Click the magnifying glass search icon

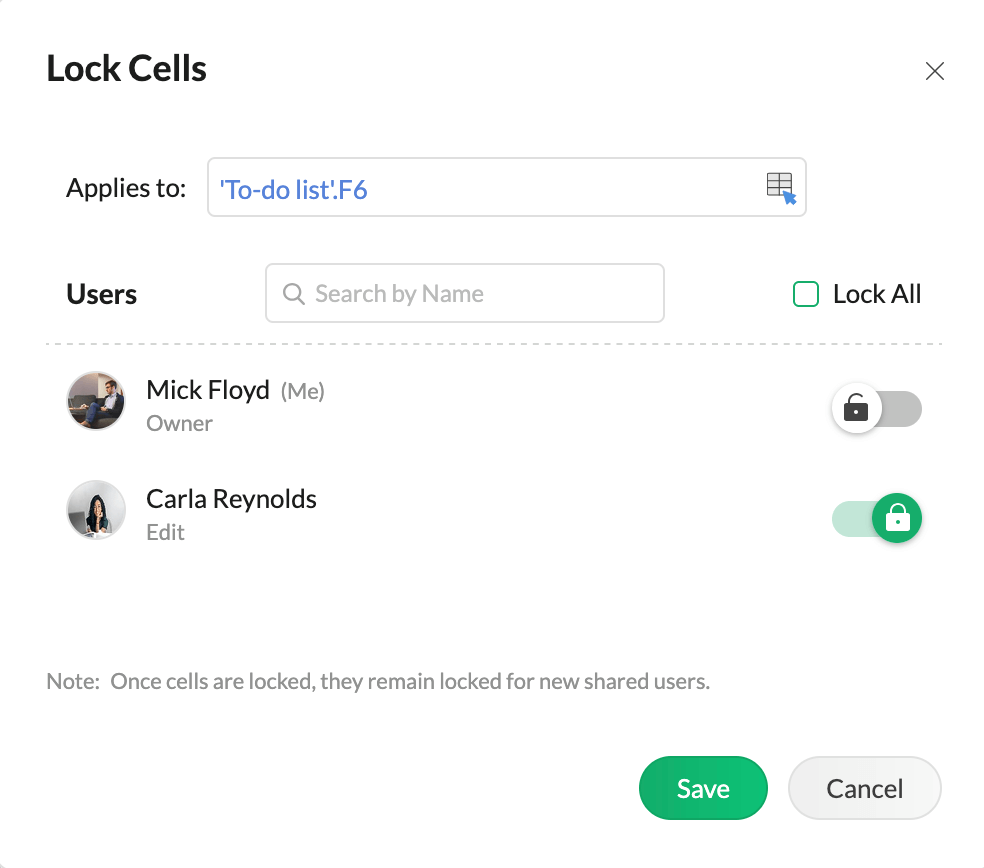click(x=293, y=294)
